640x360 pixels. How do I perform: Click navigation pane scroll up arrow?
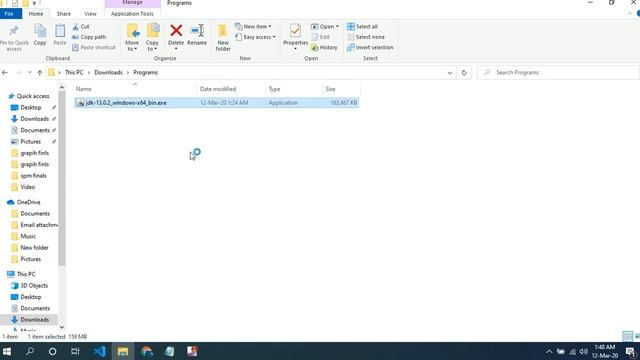click(x=62, y=87)
